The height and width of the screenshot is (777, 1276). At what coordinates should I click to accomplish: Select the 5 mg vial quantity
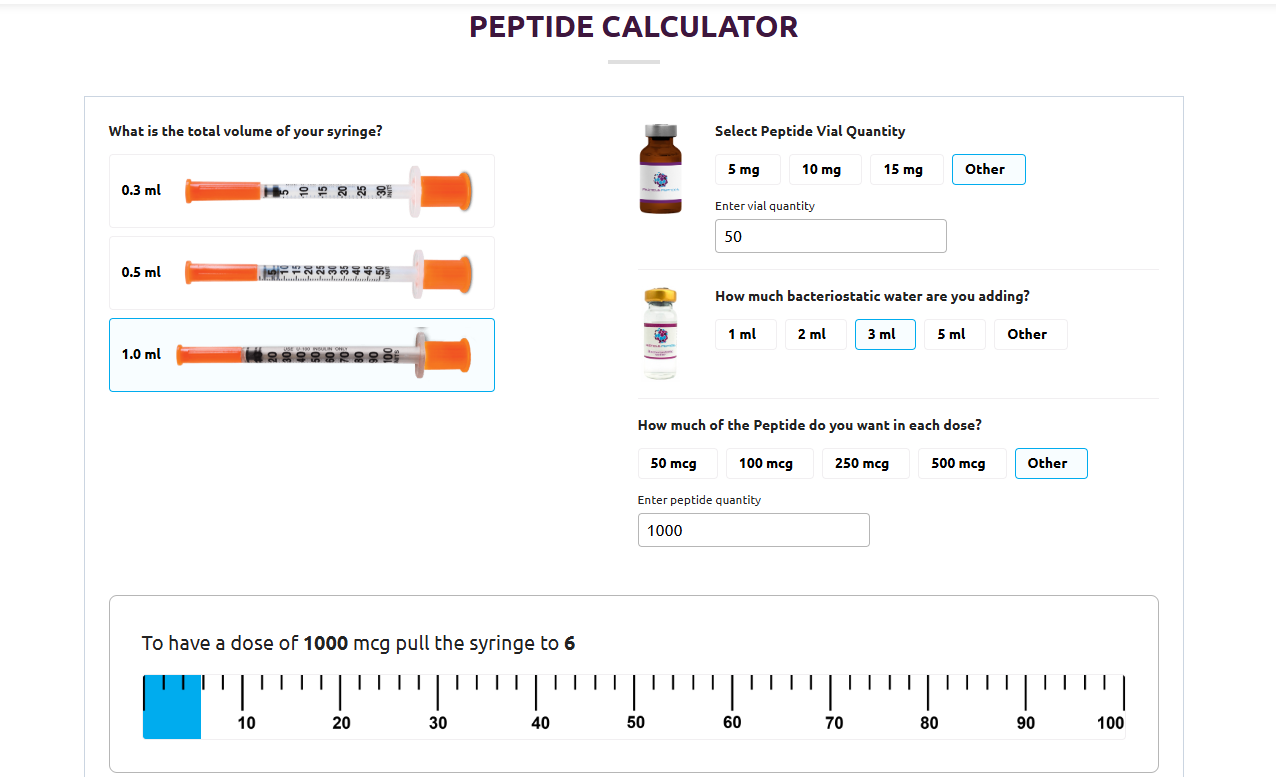click(x=743, y=170)
